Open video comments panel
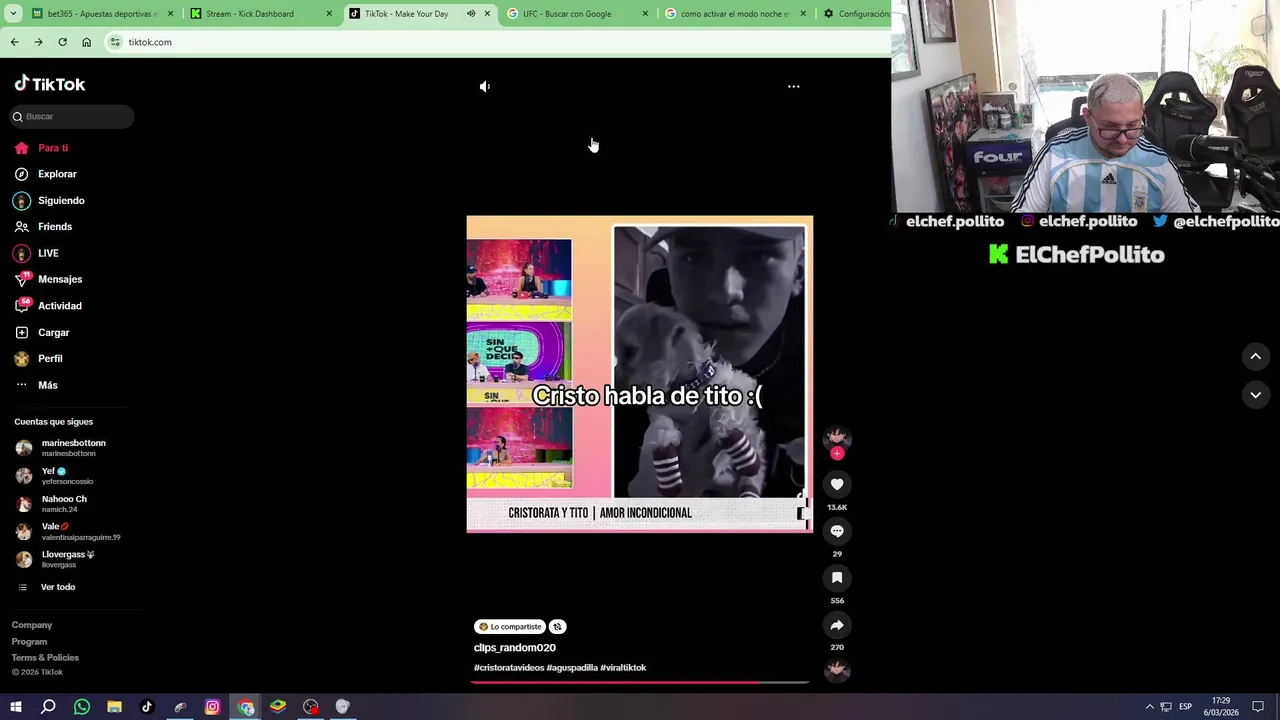Screen dimensions: 1280x720 coord(837,531)
